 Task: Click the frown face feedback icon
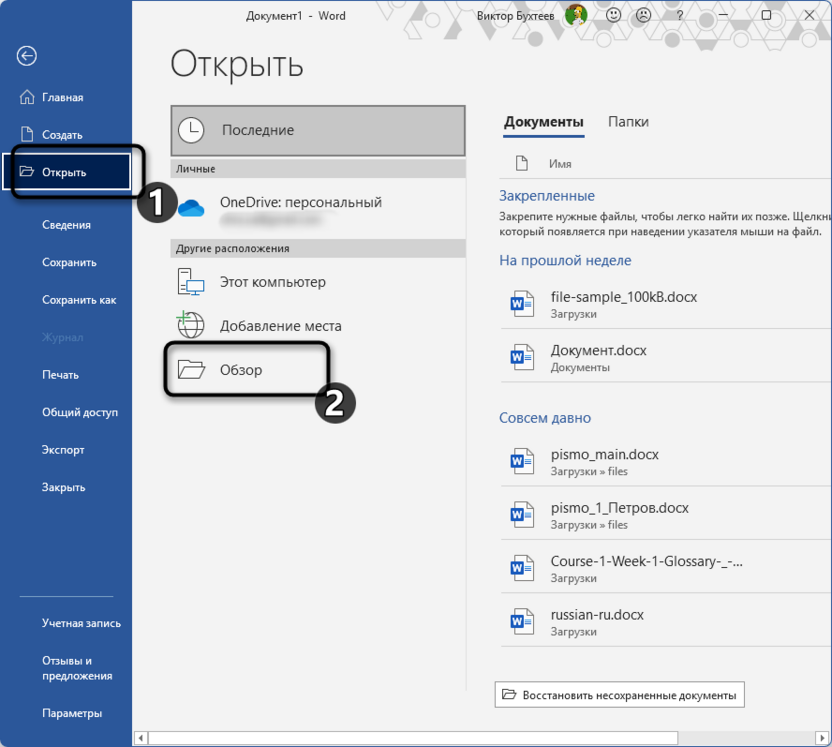(643, 15)
